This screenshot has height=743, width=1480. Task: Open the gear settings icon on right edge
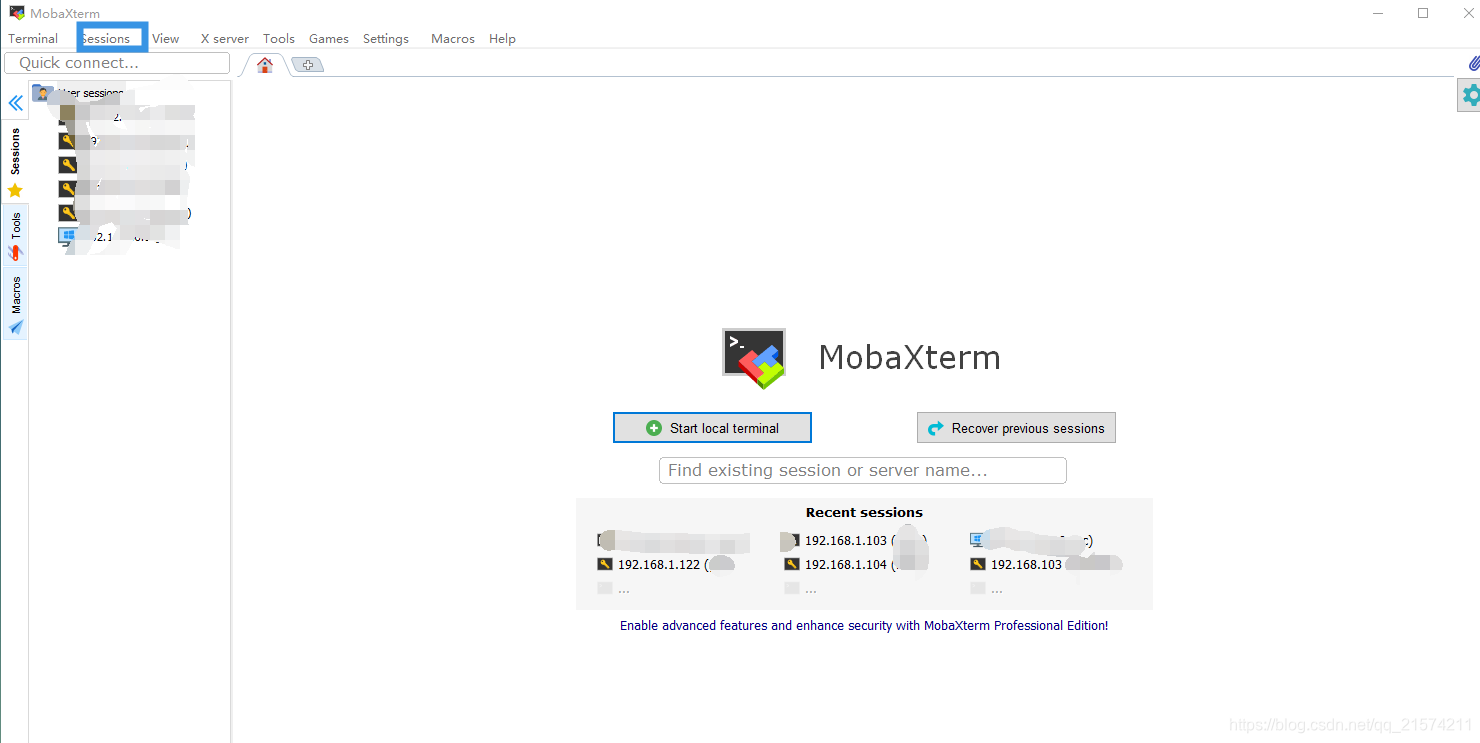(1470, 95)
